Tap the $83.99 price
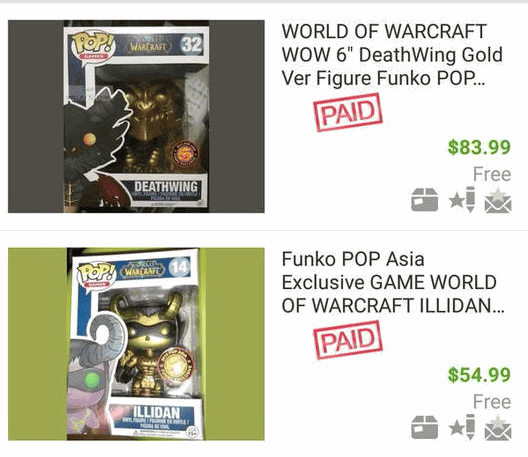This screenshot has width=528, height=457. (x=479, y=148)
